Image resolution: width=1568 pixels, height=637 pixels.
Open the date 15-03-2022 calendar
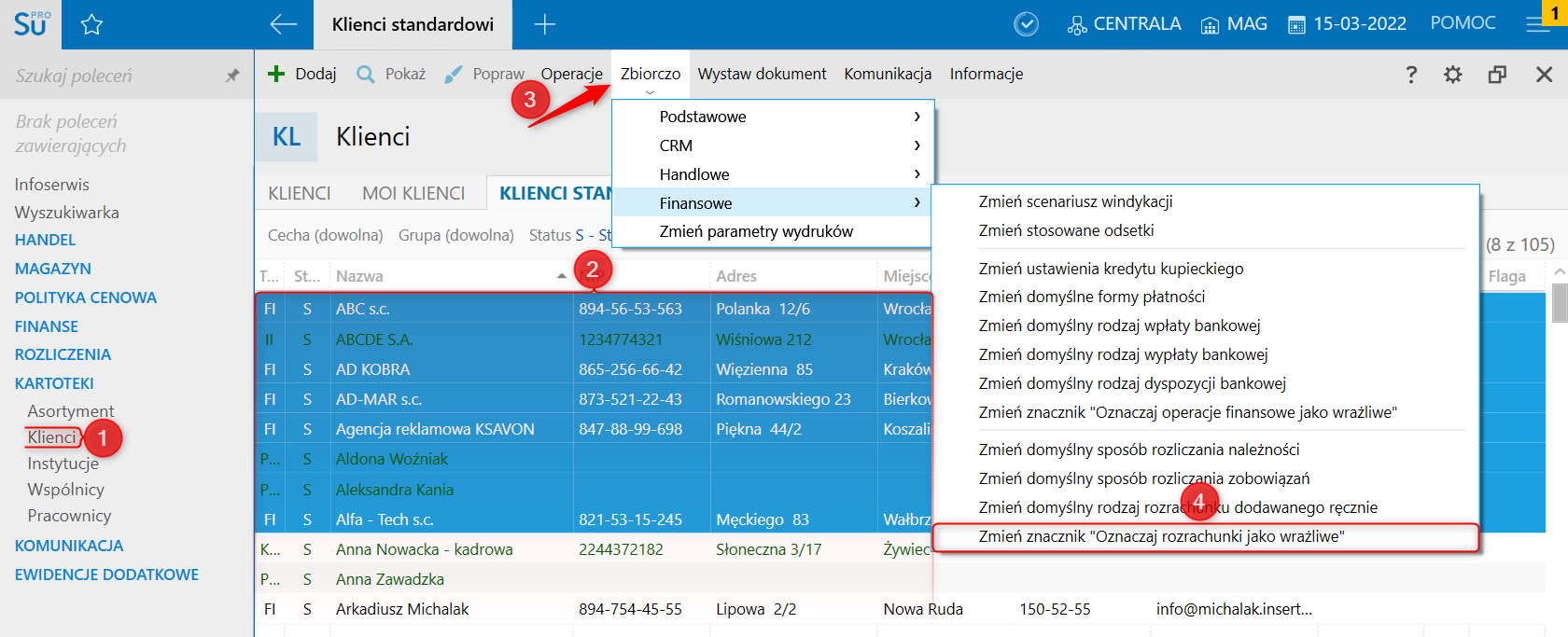click(1347, 24)
